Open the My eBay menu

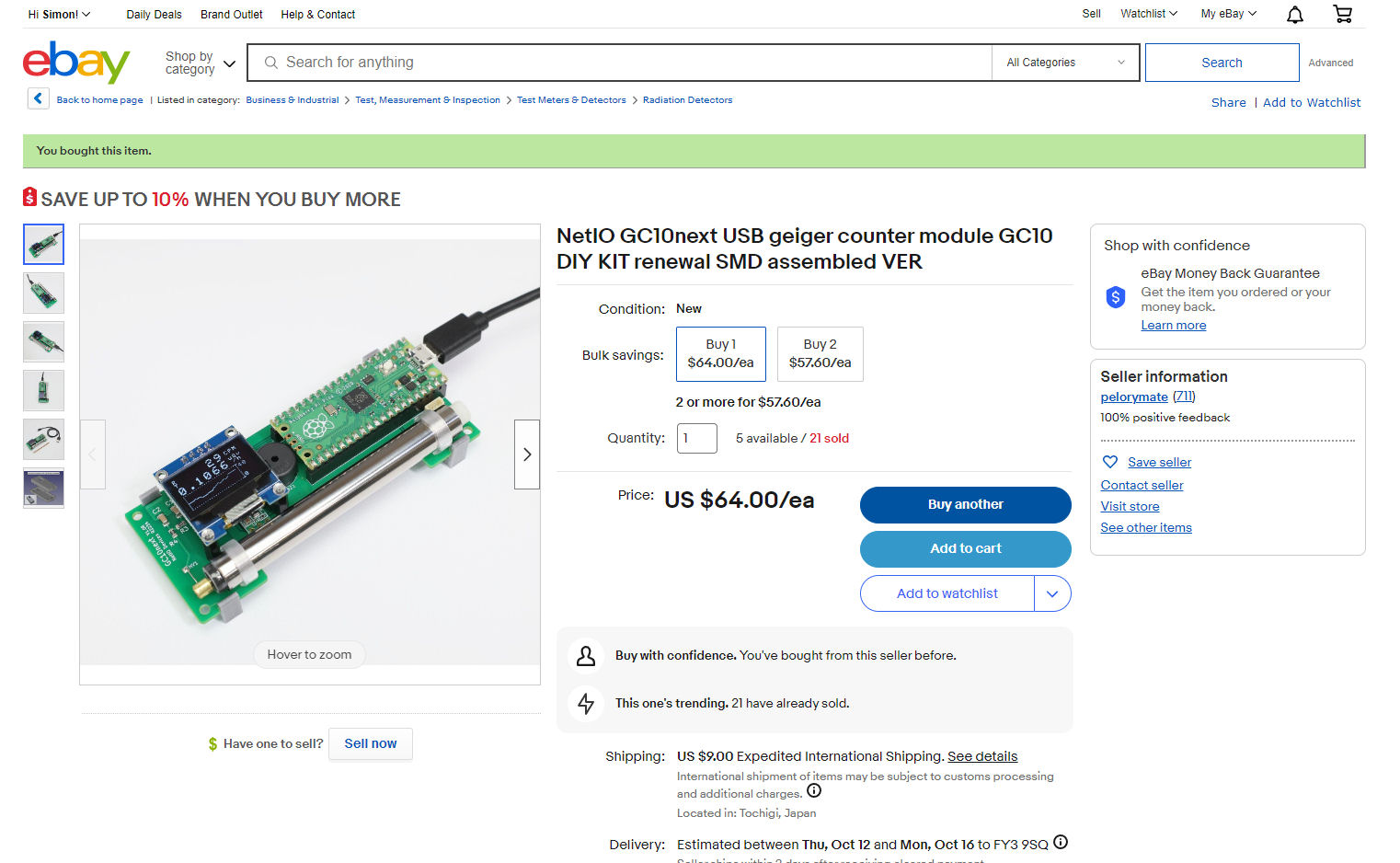(1228, 14)
